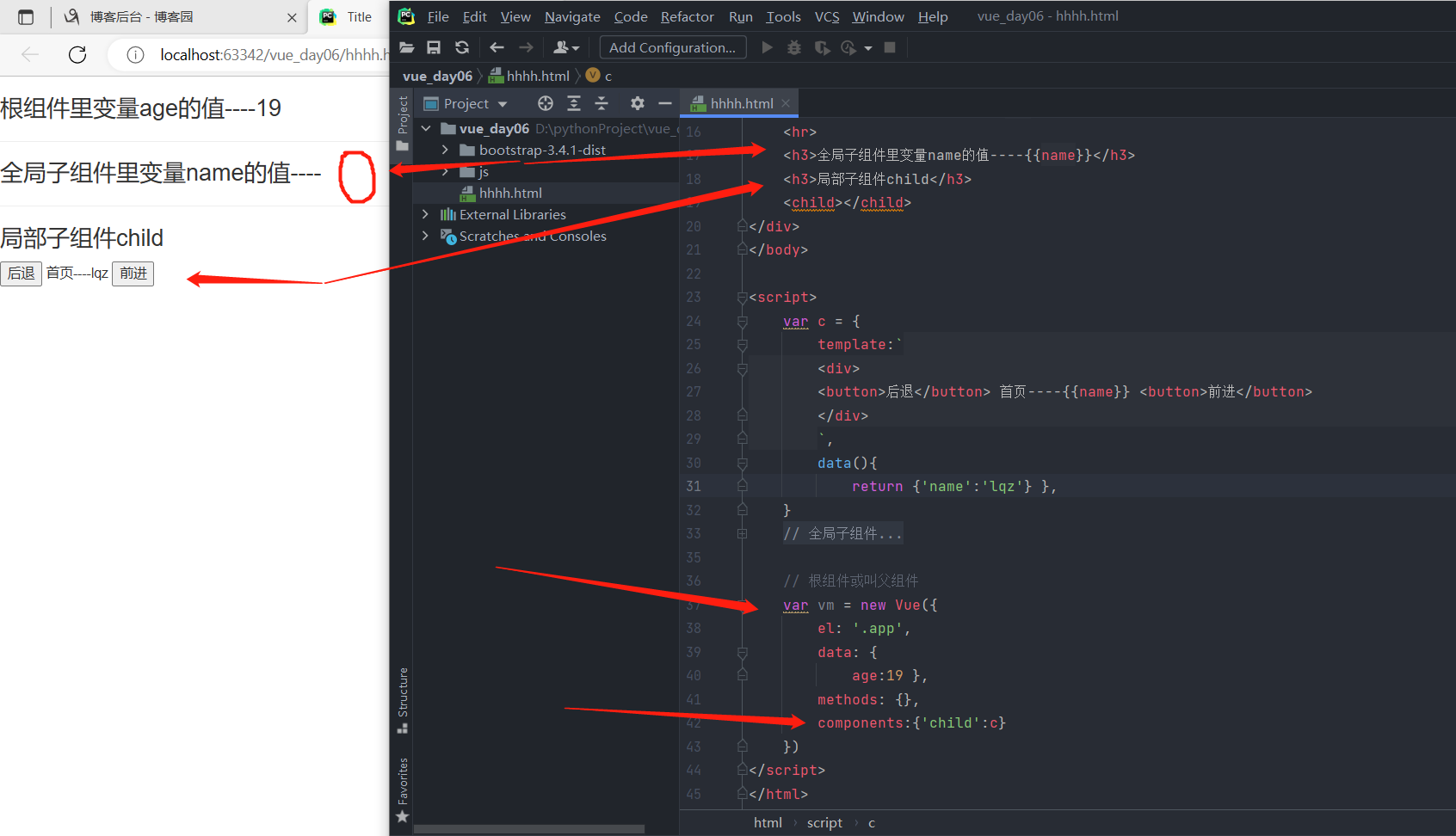Click the Open folder icon in PyCharm toolbar
The height and width of the screenshot is (836, 1456).
click(x=407, y=47)
